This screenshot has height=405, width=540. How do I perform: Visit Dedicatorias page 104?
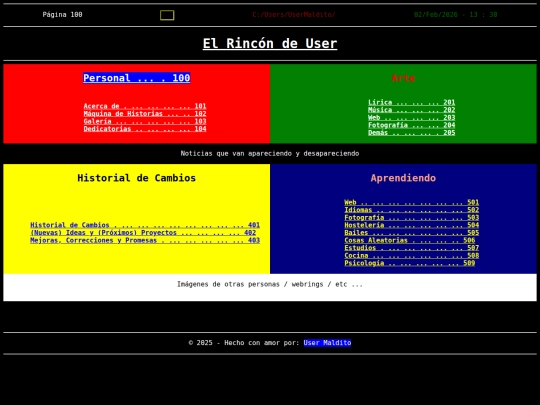point(145,129)
